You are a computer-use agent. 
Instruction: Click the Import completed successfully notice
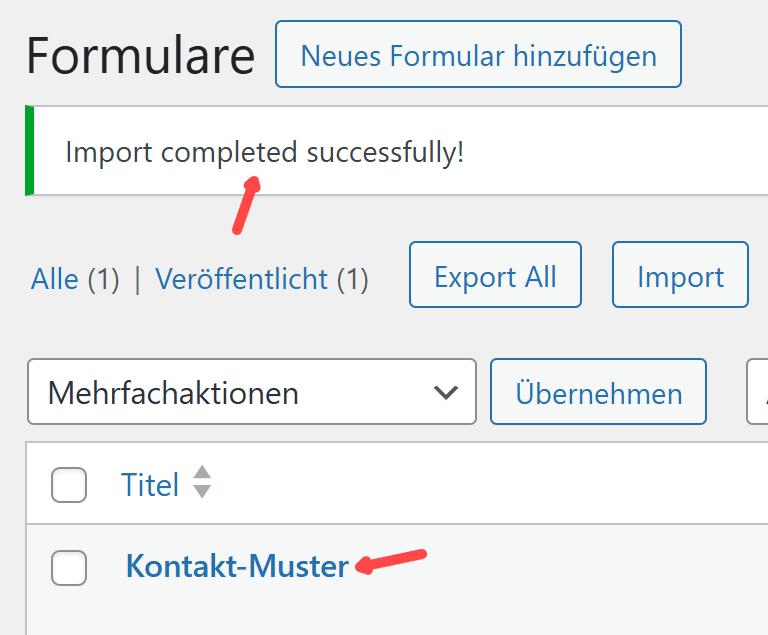pos(265,153)
